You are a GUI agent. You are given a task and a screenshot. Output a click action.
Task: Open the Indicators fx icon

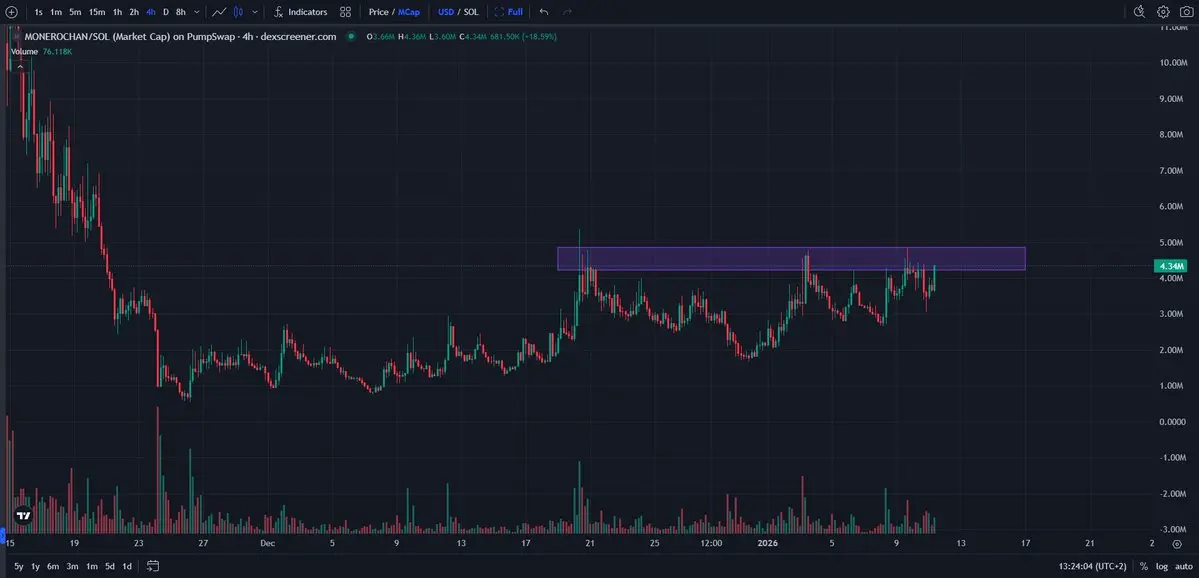279,12
